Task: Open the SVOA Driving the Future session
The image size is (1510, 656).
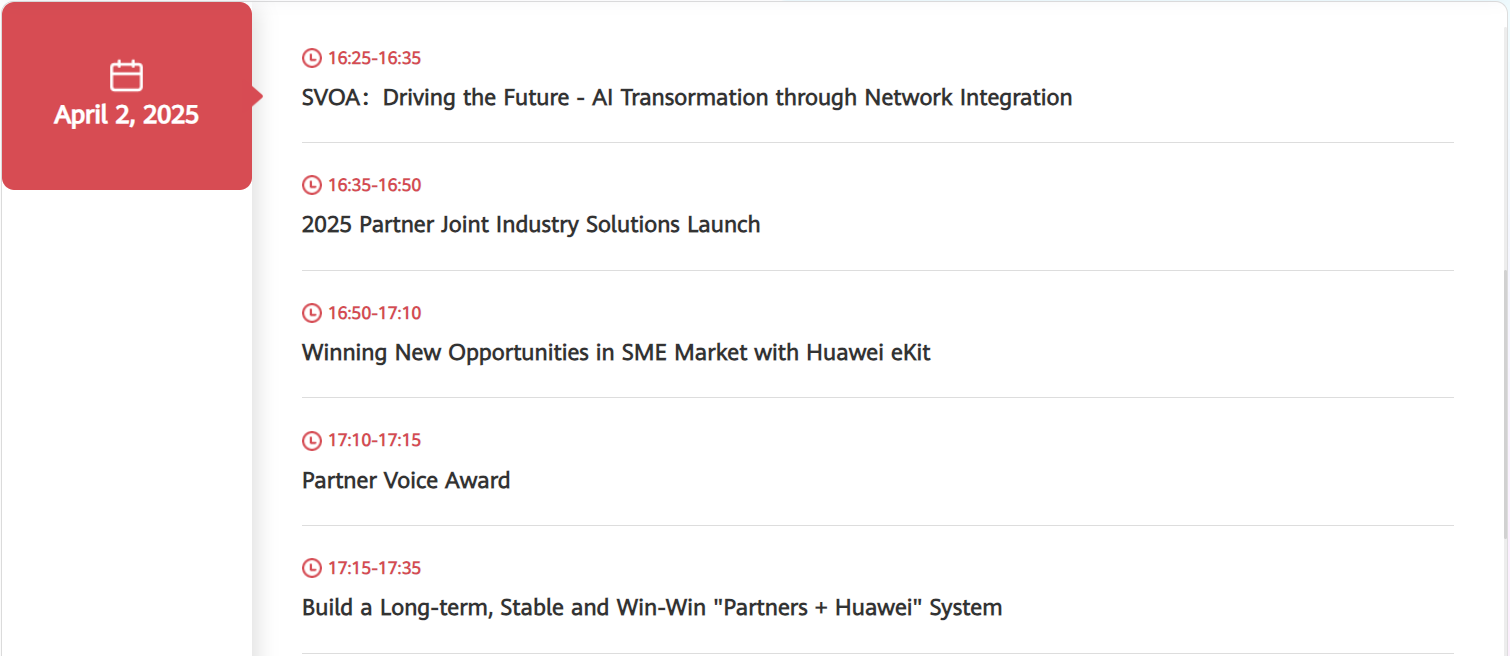Action: (x=687, y=98)
